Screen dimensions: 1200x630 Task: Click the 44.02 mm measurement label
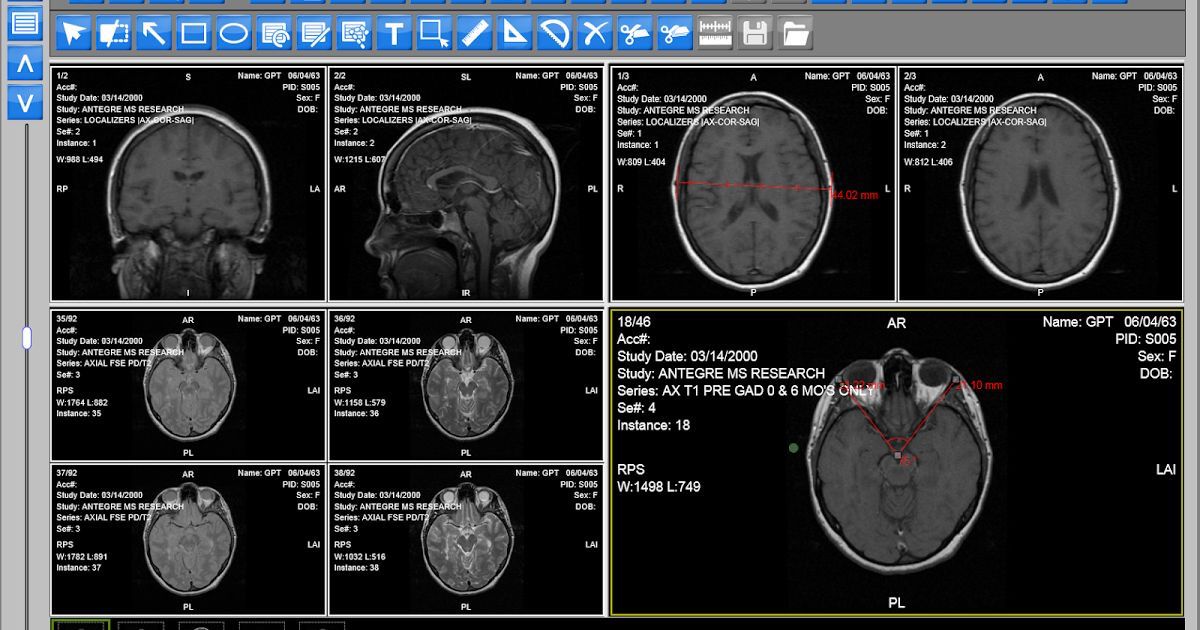(855, 196)
